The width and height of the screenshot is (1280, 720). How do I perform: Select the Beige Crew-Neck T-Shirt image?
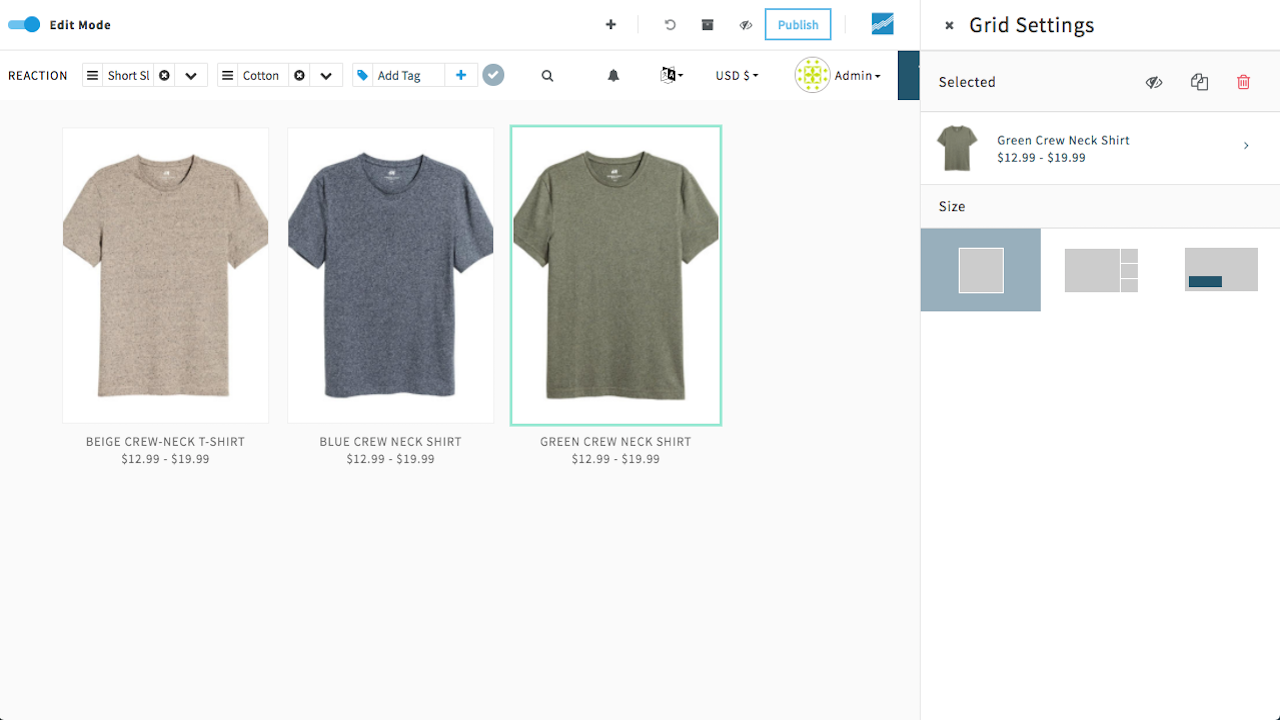[x=166, y=275]
